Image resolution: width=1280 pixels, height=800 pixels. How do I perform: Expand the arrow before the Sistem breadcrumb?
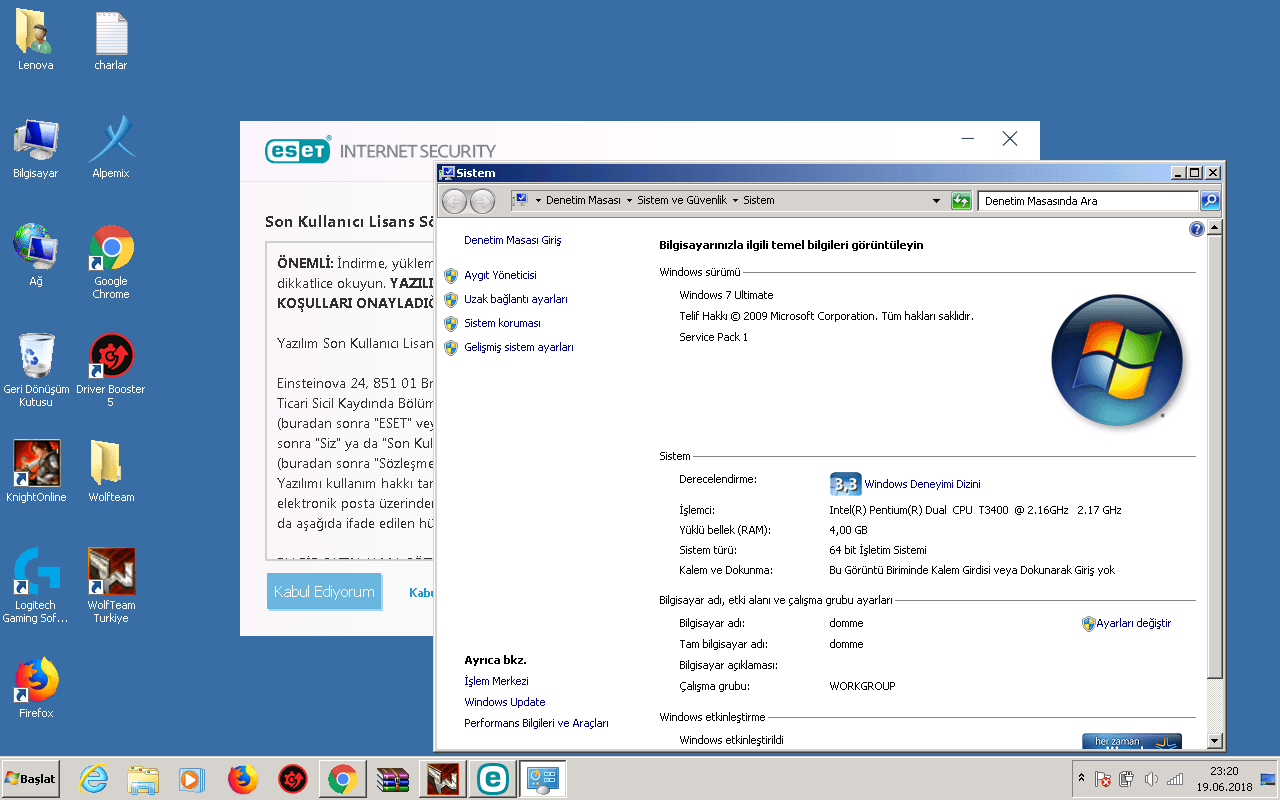(x=735, y=201)
